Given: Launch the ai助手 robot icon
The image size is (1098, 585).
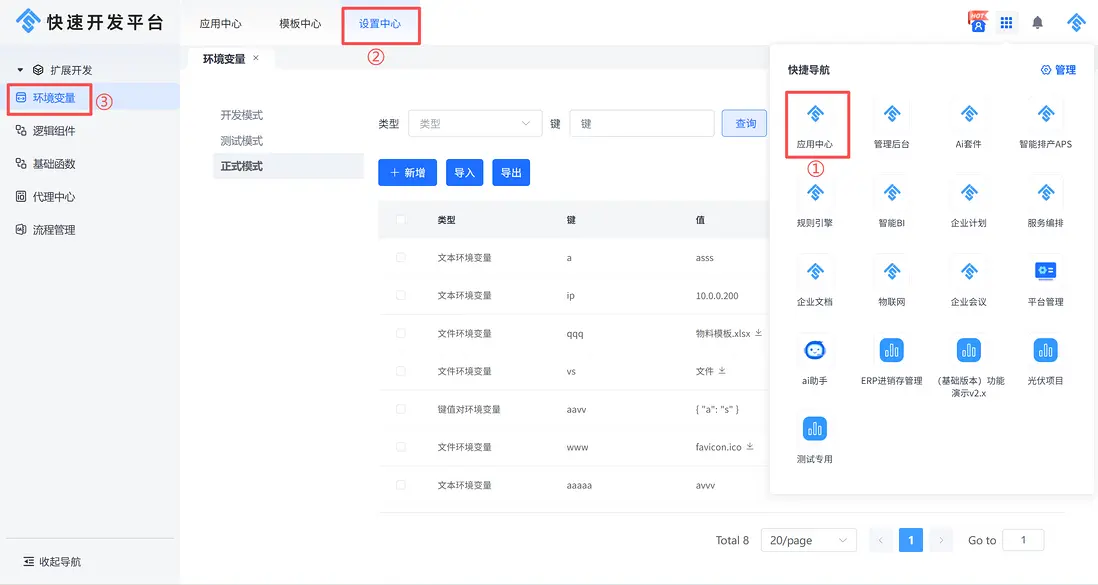Looking at the screenshot, I should 815,350.
